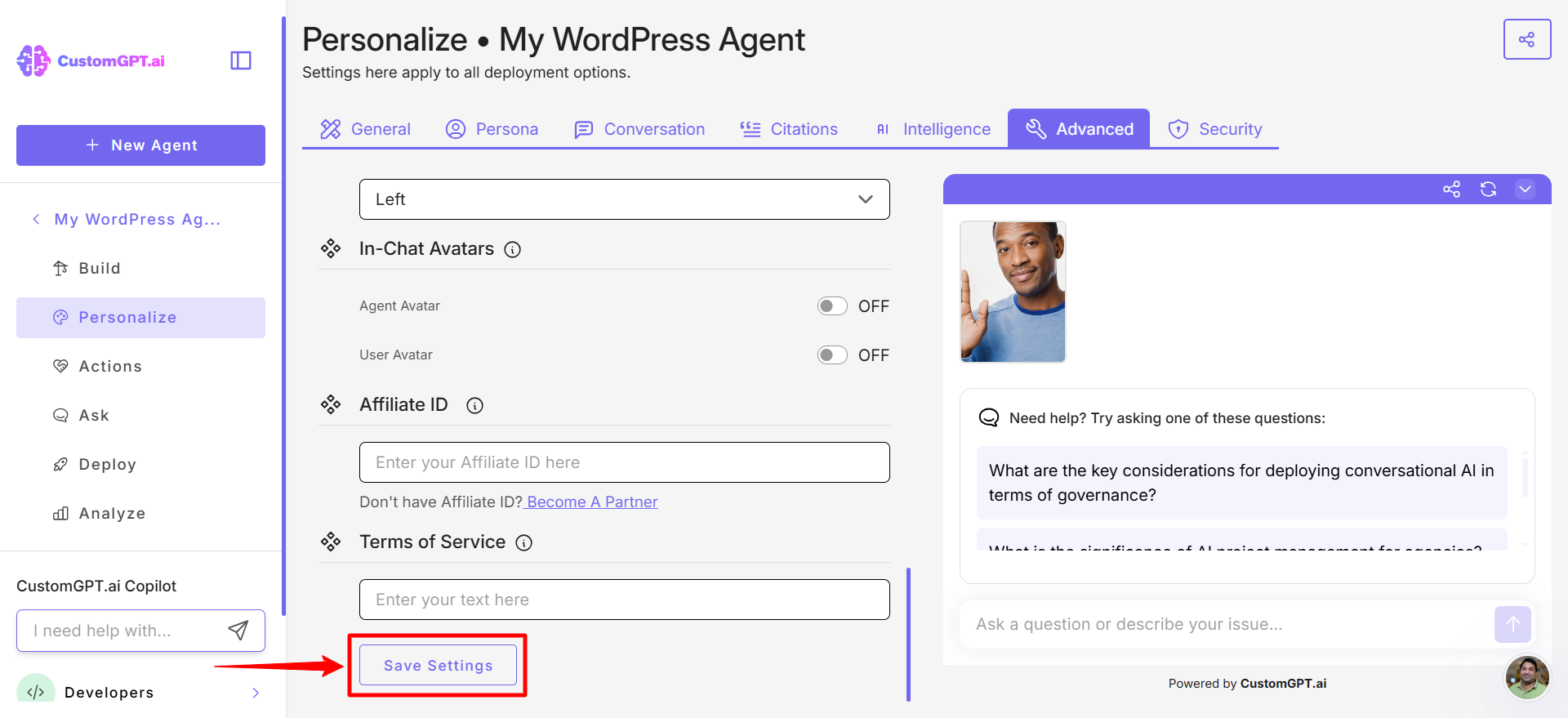Open Ask in the sidebar
This screenshot has width=1568, height=718.
coord(140,416)
